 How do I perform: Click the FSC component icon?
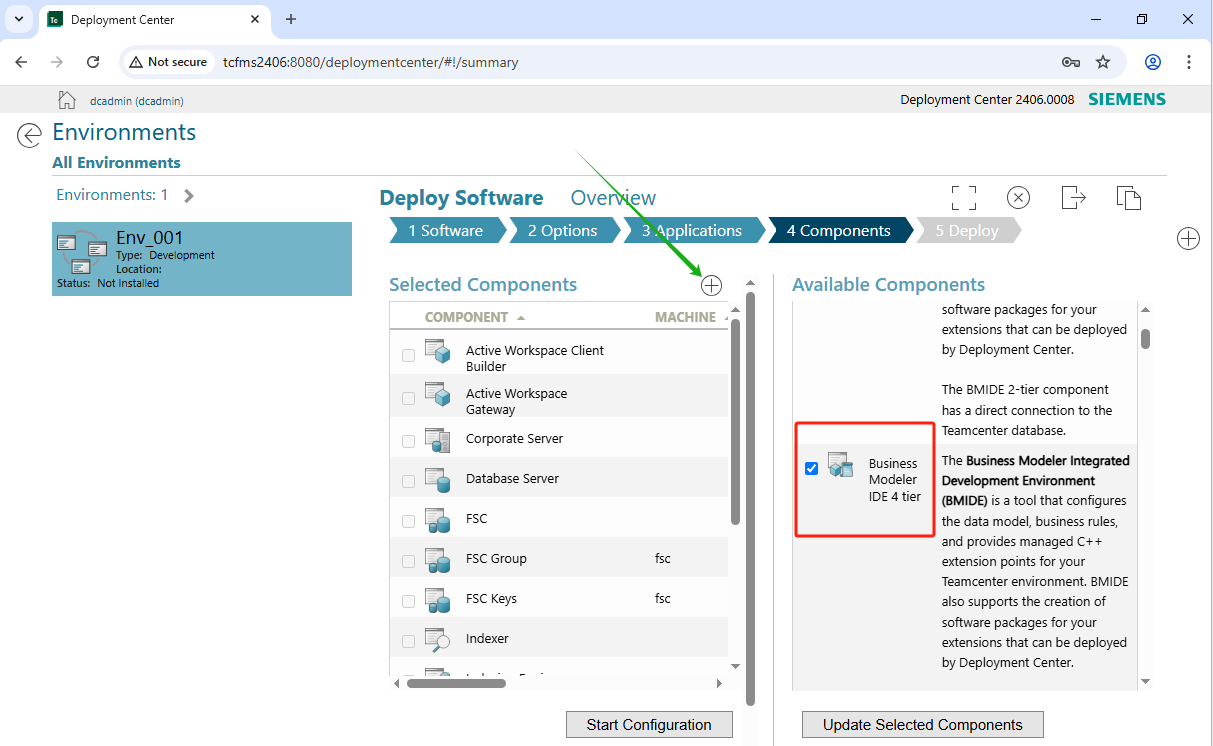438,520
